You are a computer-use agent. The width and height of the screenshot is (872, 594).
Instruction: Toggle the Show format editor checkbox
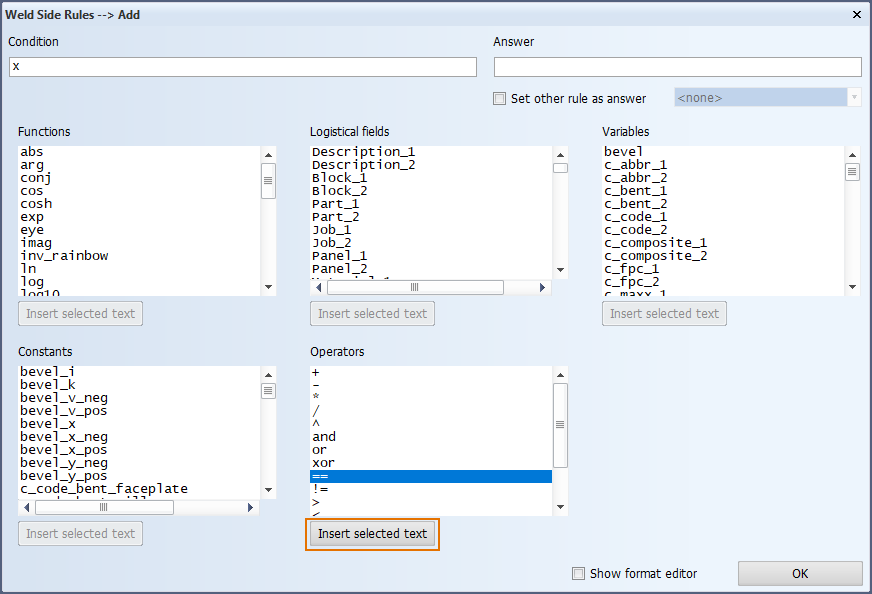(578, 574)
